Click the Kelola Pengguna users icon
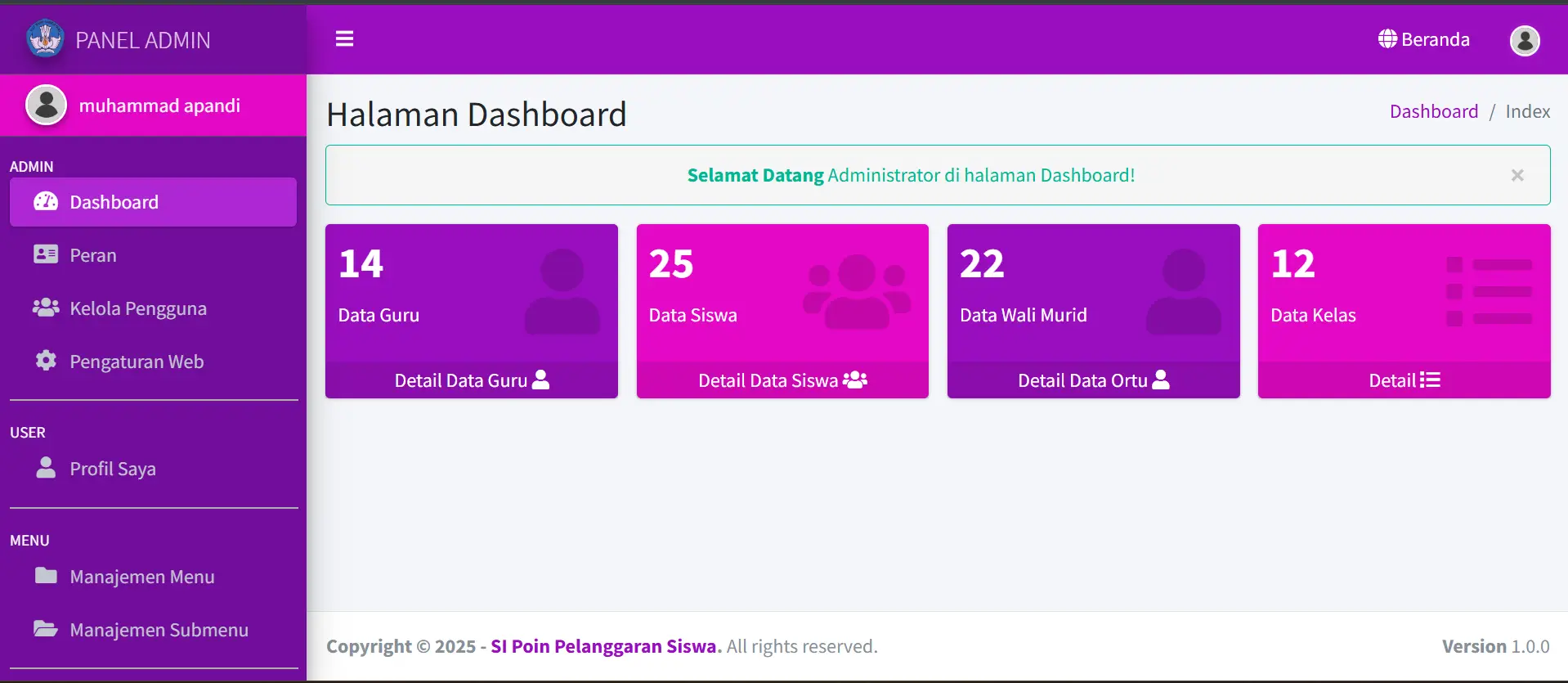Screen dimensions: 1568x683 (x=46, y=308)
